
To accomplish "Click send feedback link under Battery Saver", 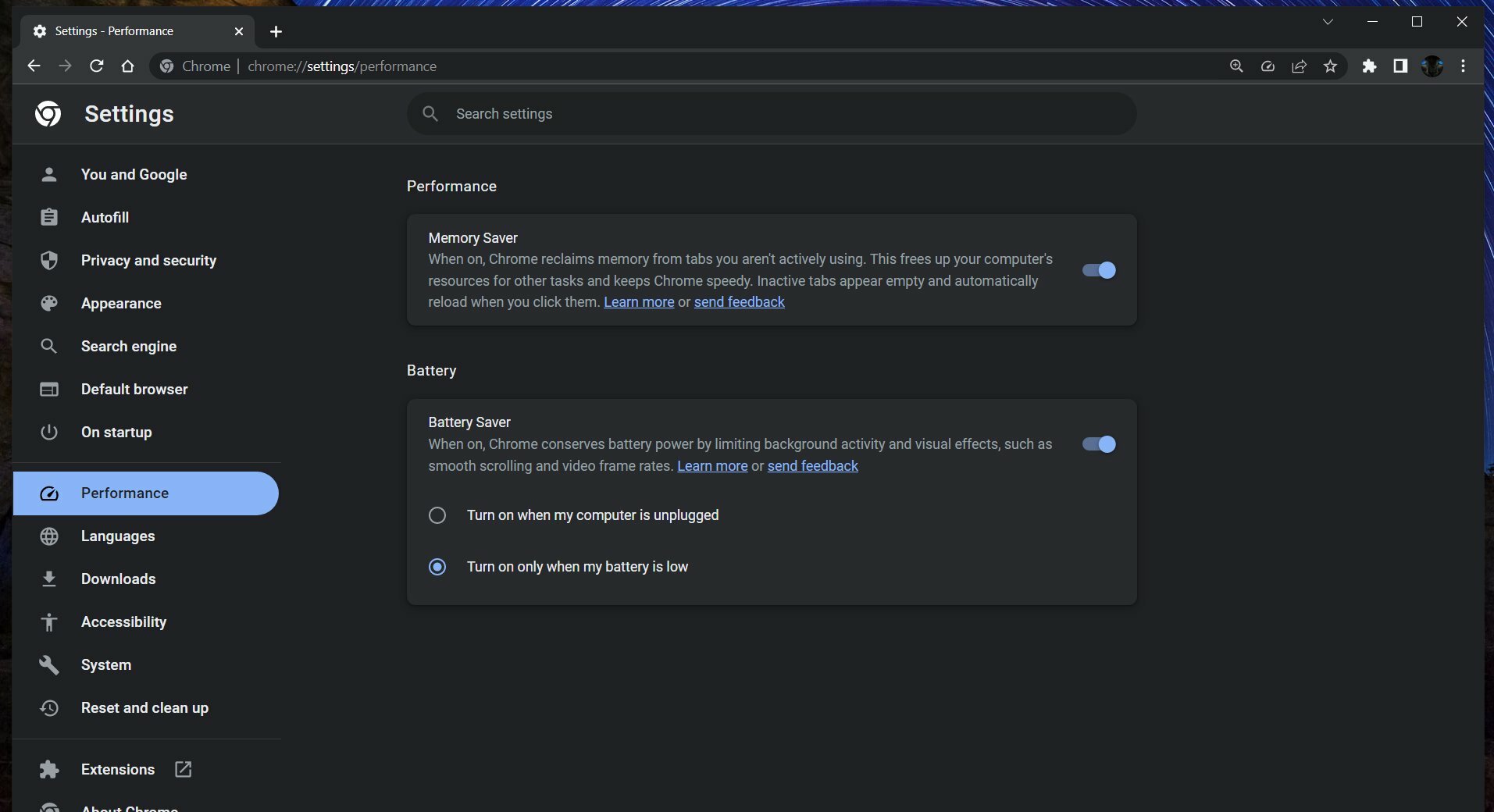I will pyautogui.click(x=813, y=466).
